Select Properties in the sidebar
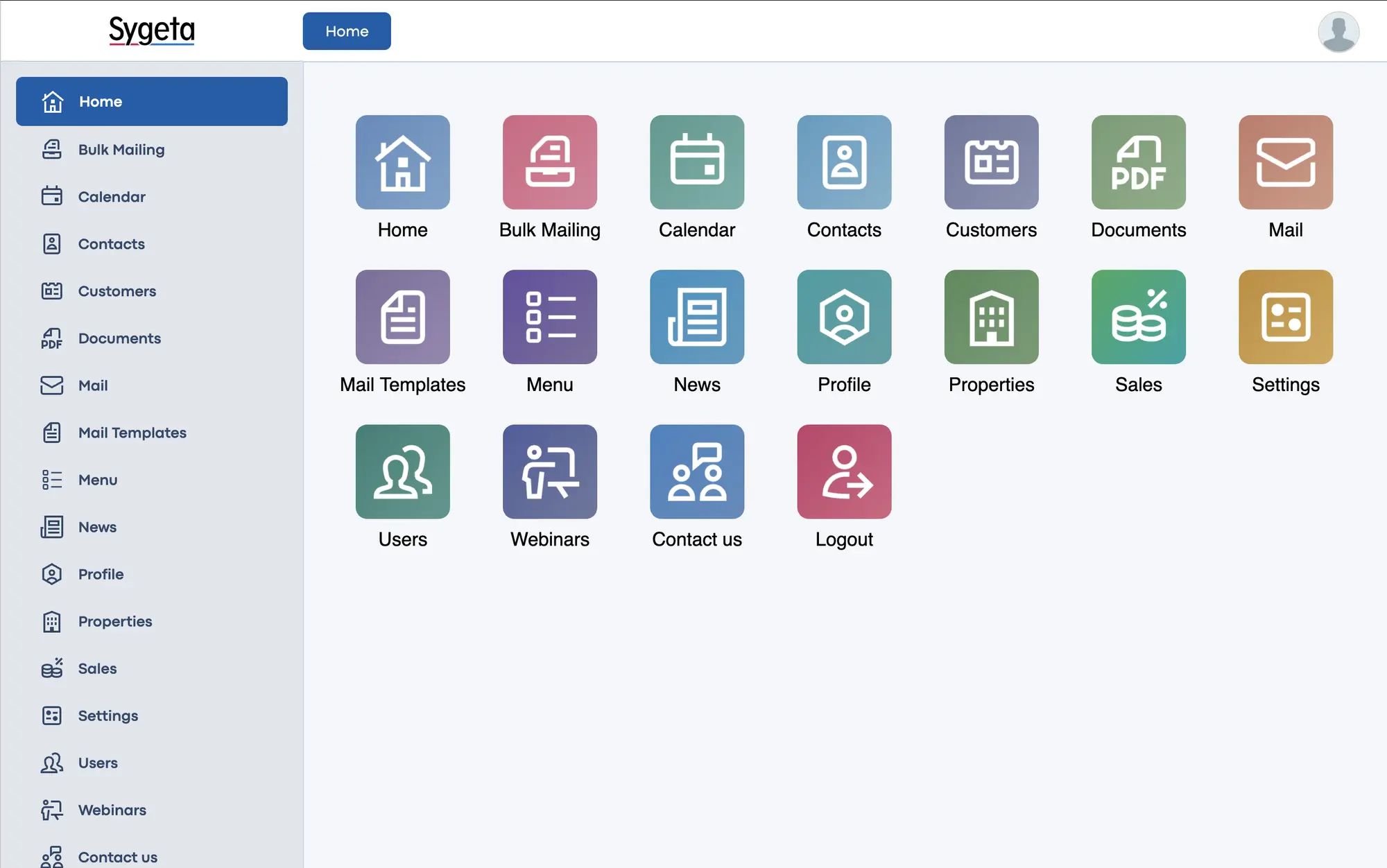Image resolution: width=1387 pixels, height=868 pixels. click(x=152, y=620)
